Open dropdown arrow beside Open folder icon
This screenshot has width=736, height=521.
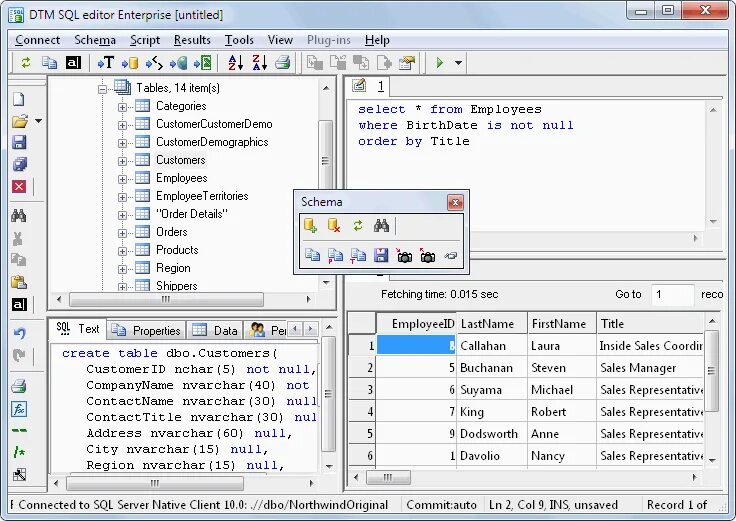pyautogui.click(x=38, y=121)
